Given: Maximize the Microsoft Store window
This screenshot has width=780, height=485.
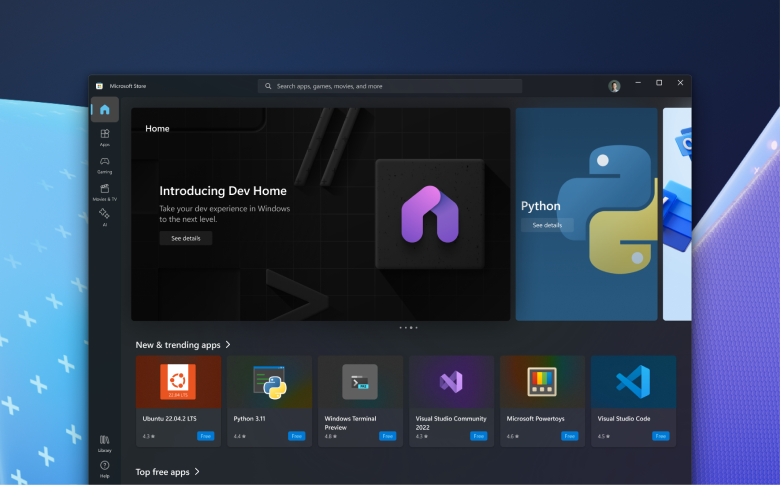Looking at the screenshot, I should pyautogui.click(x=659, y=83).
